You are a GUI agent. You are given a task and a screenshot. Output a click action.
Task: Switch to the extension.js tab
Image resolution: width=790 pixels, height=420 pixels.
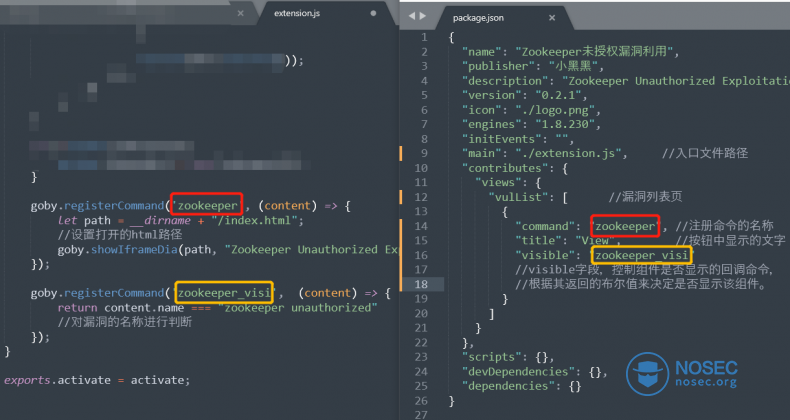[297, 14]
